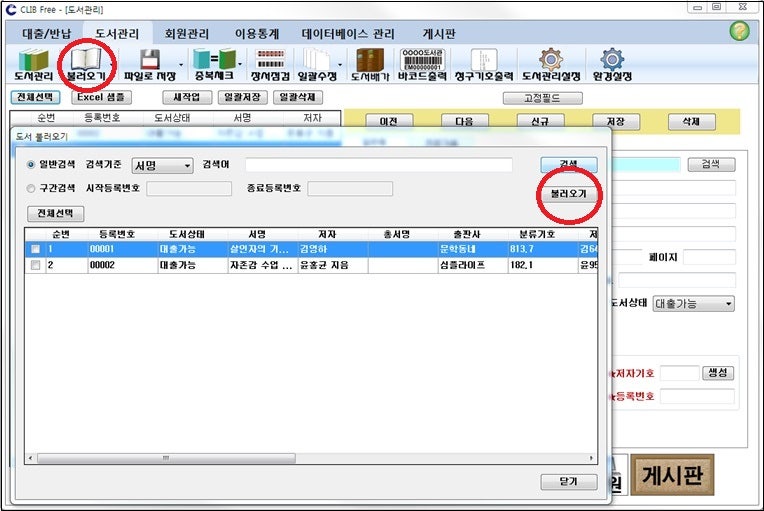764x511 pixels.
Task: Click the 생성 button beside 저자기호
Action: (718, 373)
